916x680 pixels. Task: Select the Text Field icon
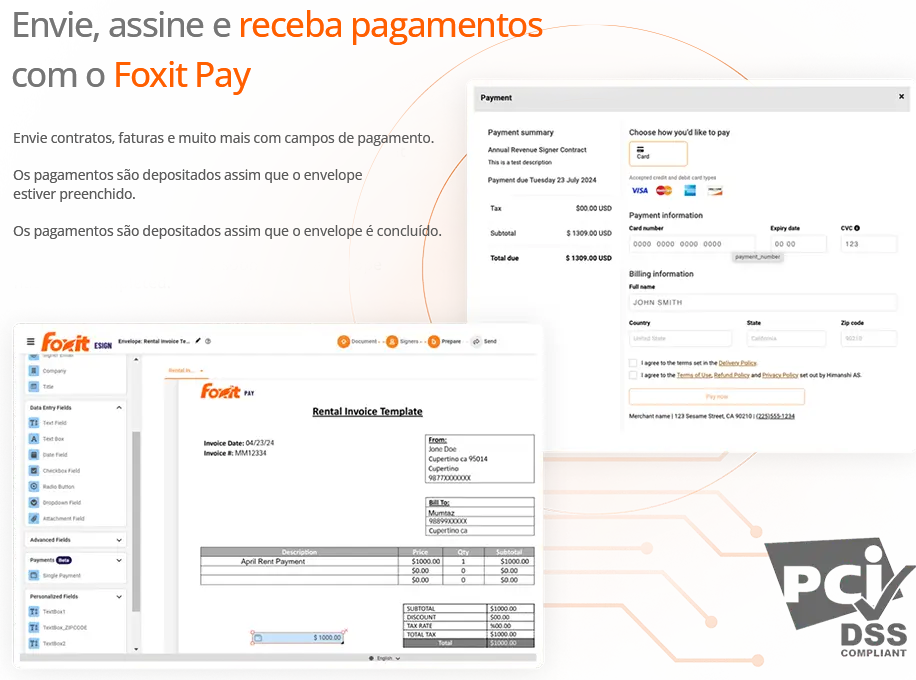tap(34, 422)
